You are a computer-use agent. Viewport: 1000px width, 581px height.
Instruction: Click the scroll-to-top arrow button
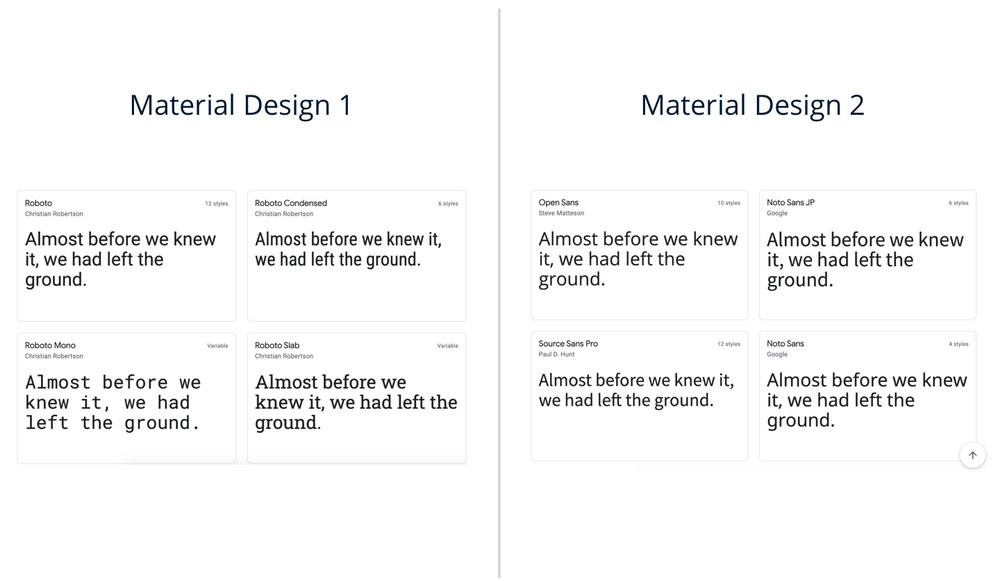coord(973,455)
